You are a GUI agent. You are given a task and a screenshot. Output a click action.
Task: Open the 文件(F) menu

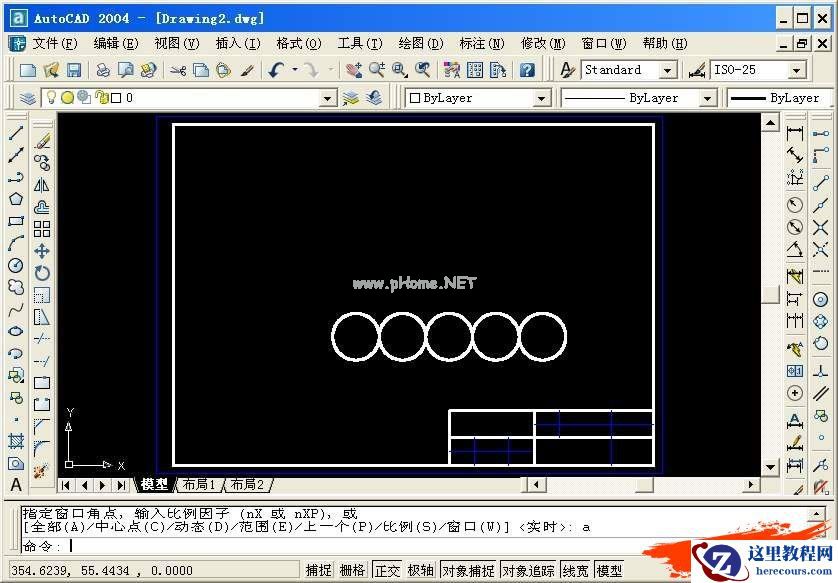(x=55, y=43)
